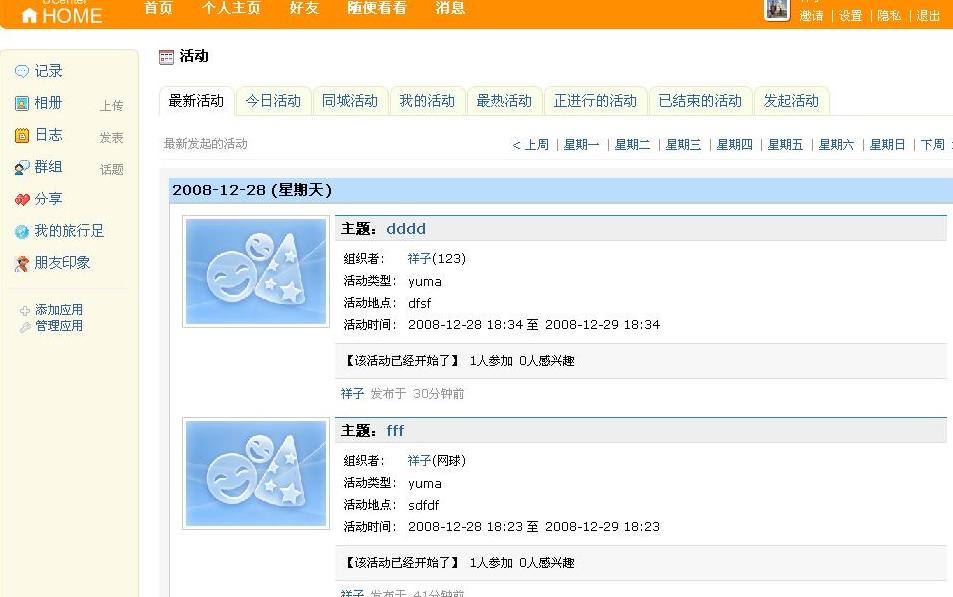The height and width of the screenshot is (597, 953).
Task: Open 日志 in the sidebar
Action: [48, 135]
